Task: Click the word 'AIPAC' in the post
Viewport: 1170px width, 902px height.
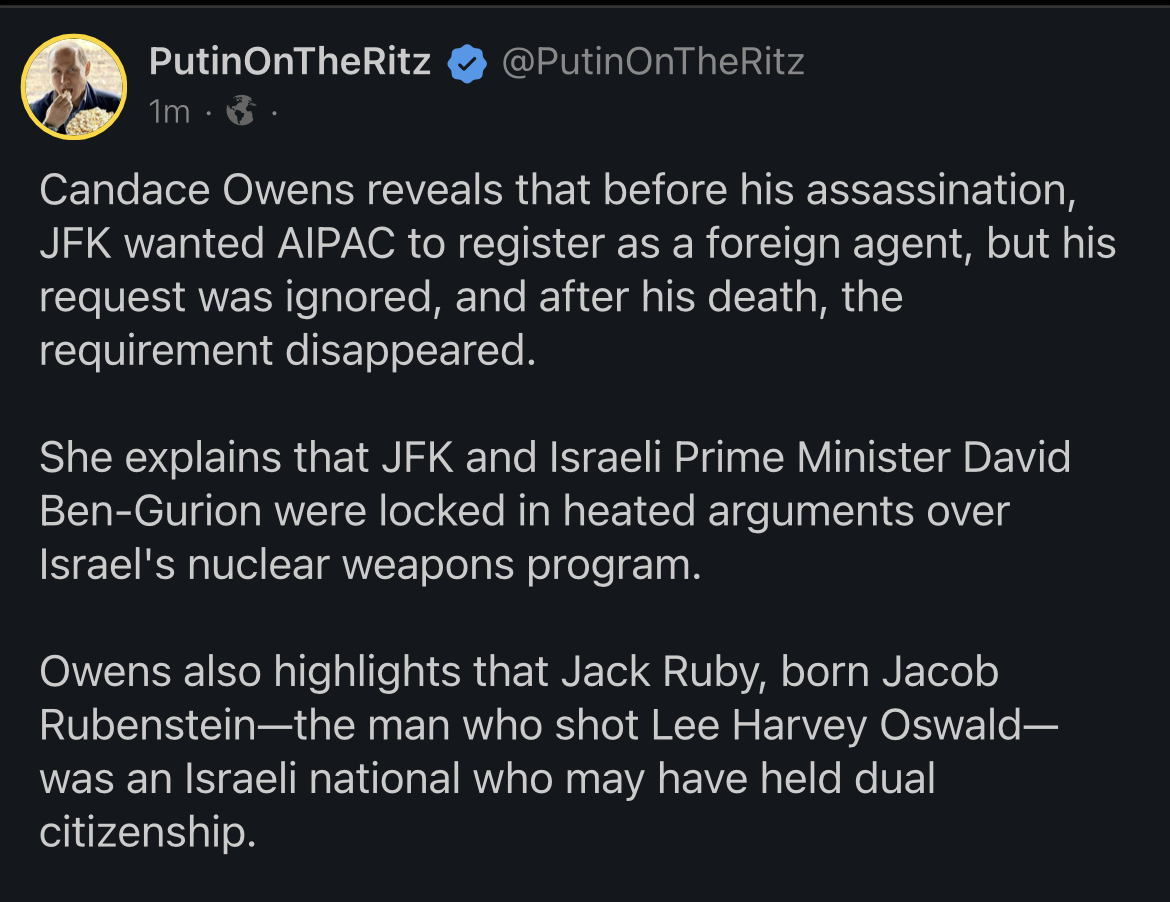Action: (317, 244)
